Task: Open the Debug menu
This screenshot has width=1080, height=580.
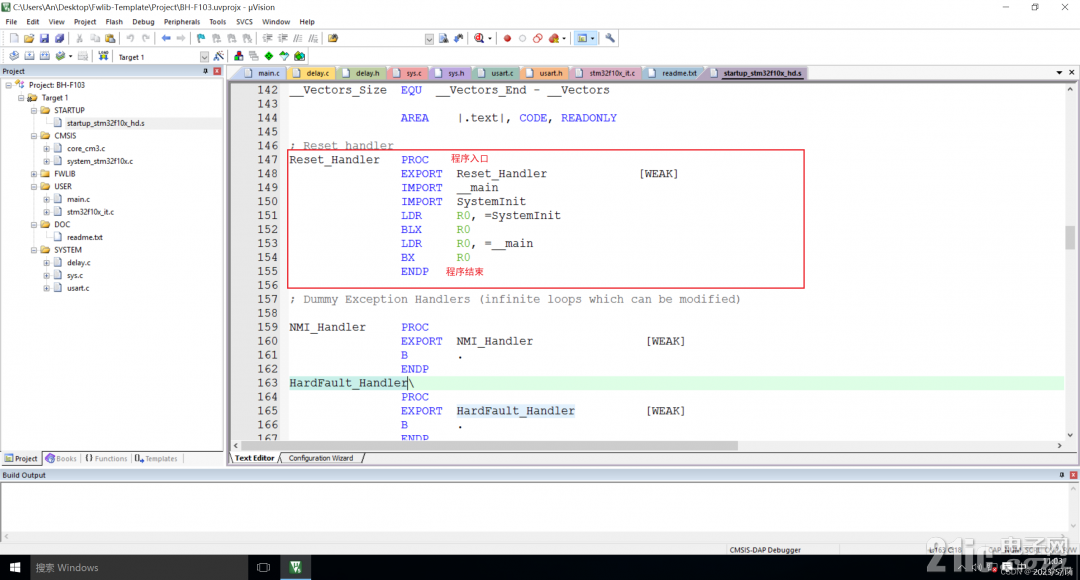Action: [143, 22]
